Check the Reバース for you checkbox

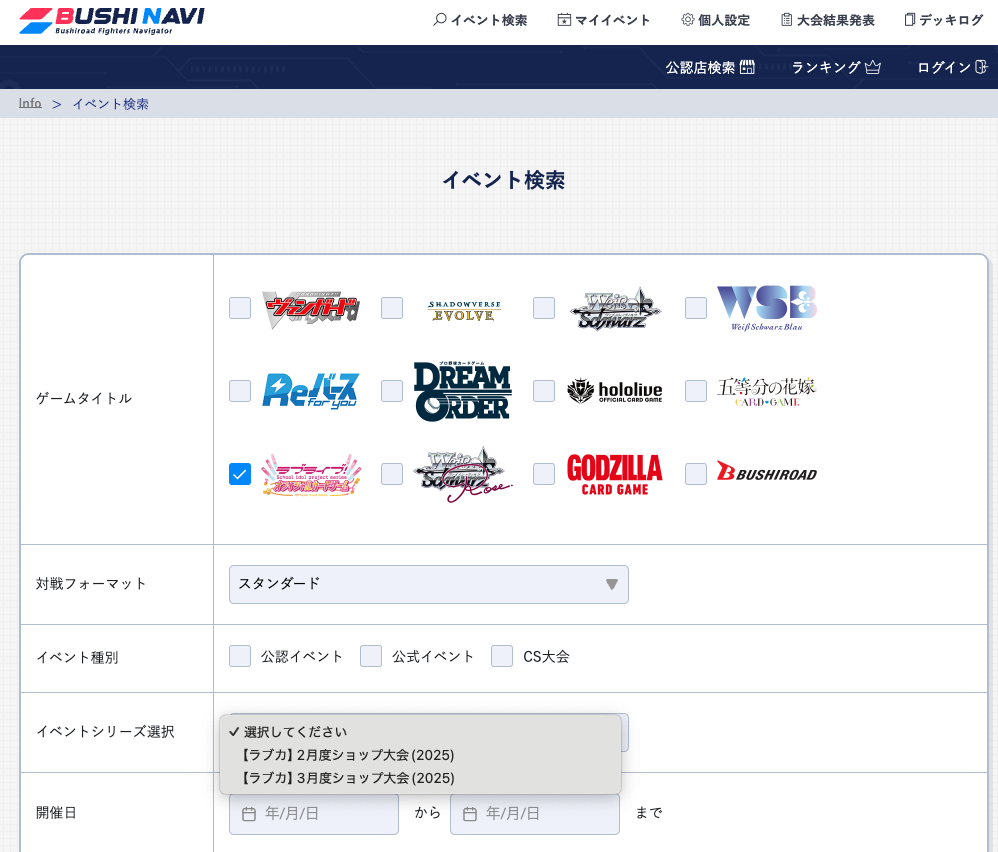click(x=240, y=391)
